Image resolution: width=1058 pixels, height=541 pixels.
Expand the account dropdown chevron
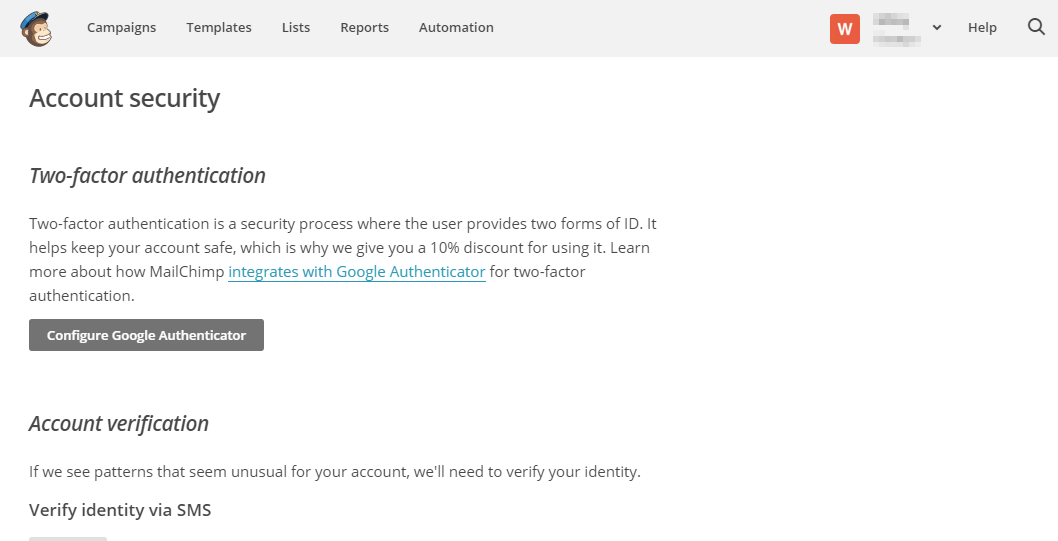click(x=937, y=28)
